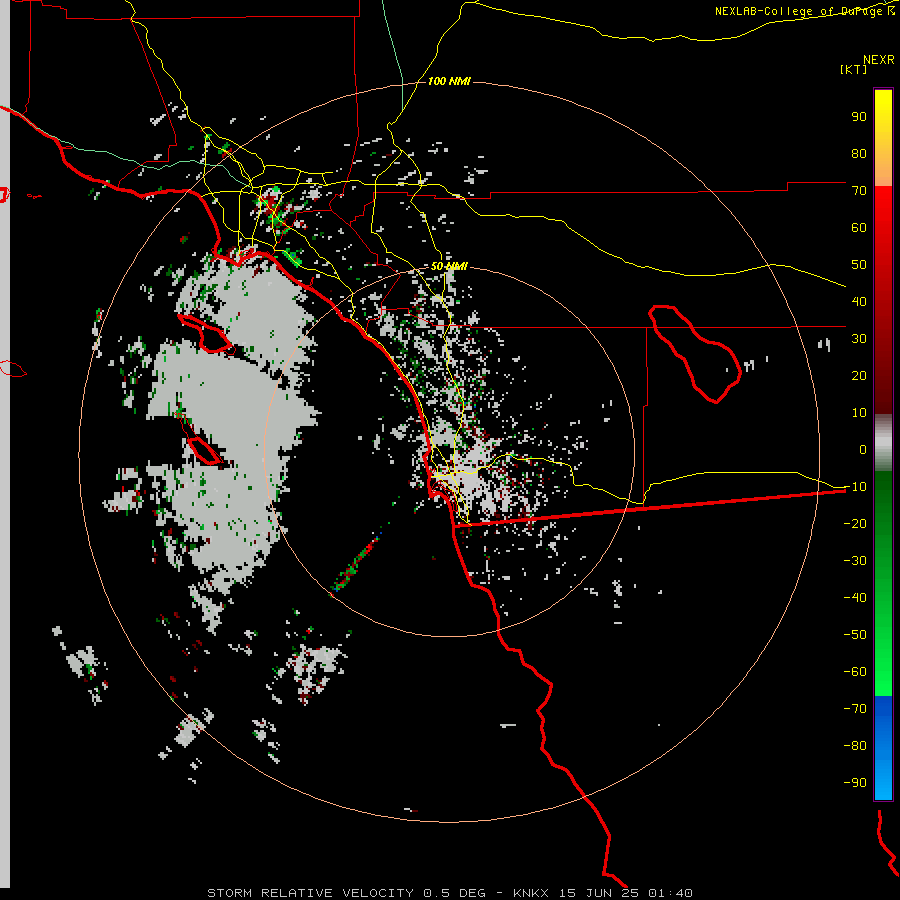Click the 60 value on velocity scale

pyautogui.click(x=859, y=228)
